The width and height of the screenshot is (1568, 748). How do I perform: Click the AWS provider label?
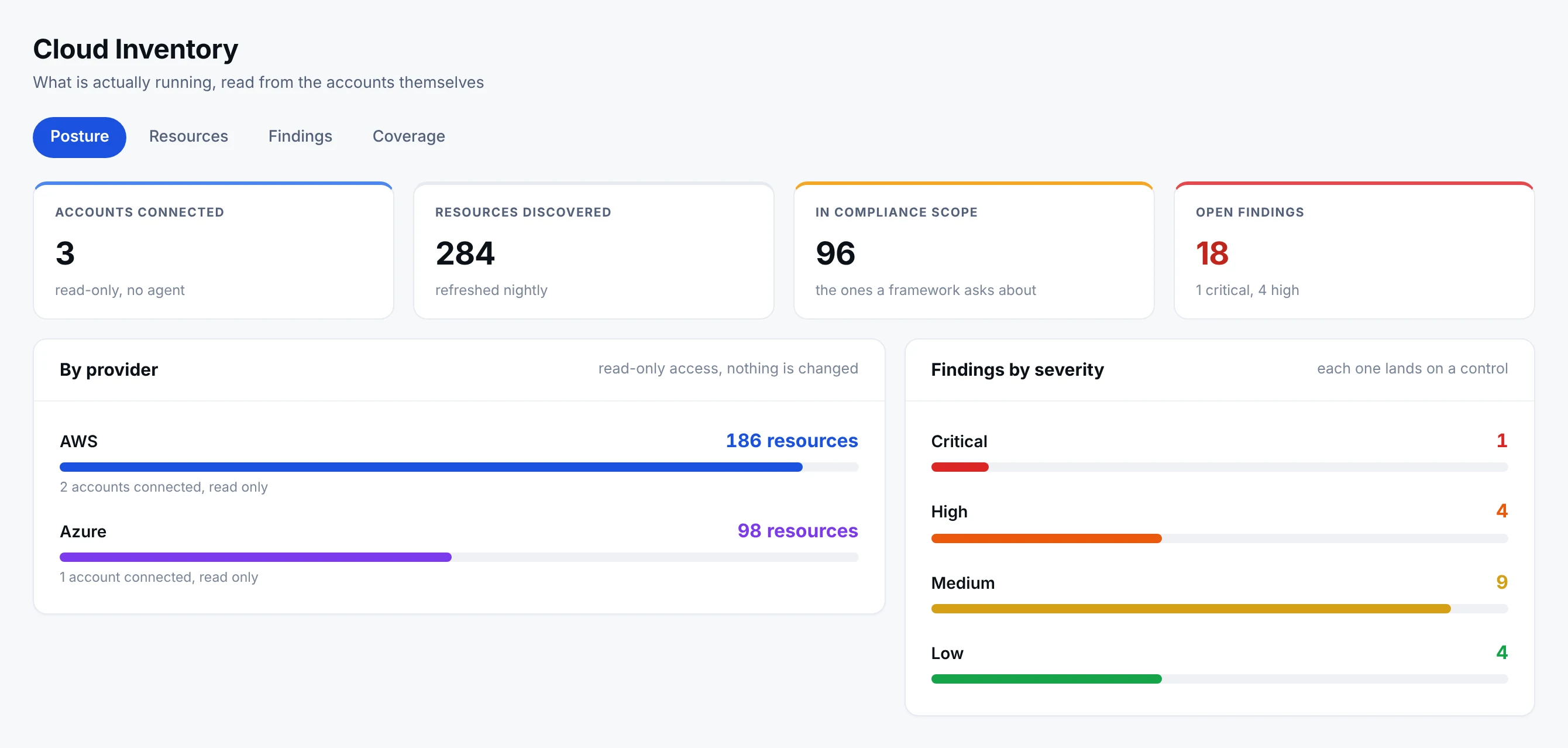point(78,441)
